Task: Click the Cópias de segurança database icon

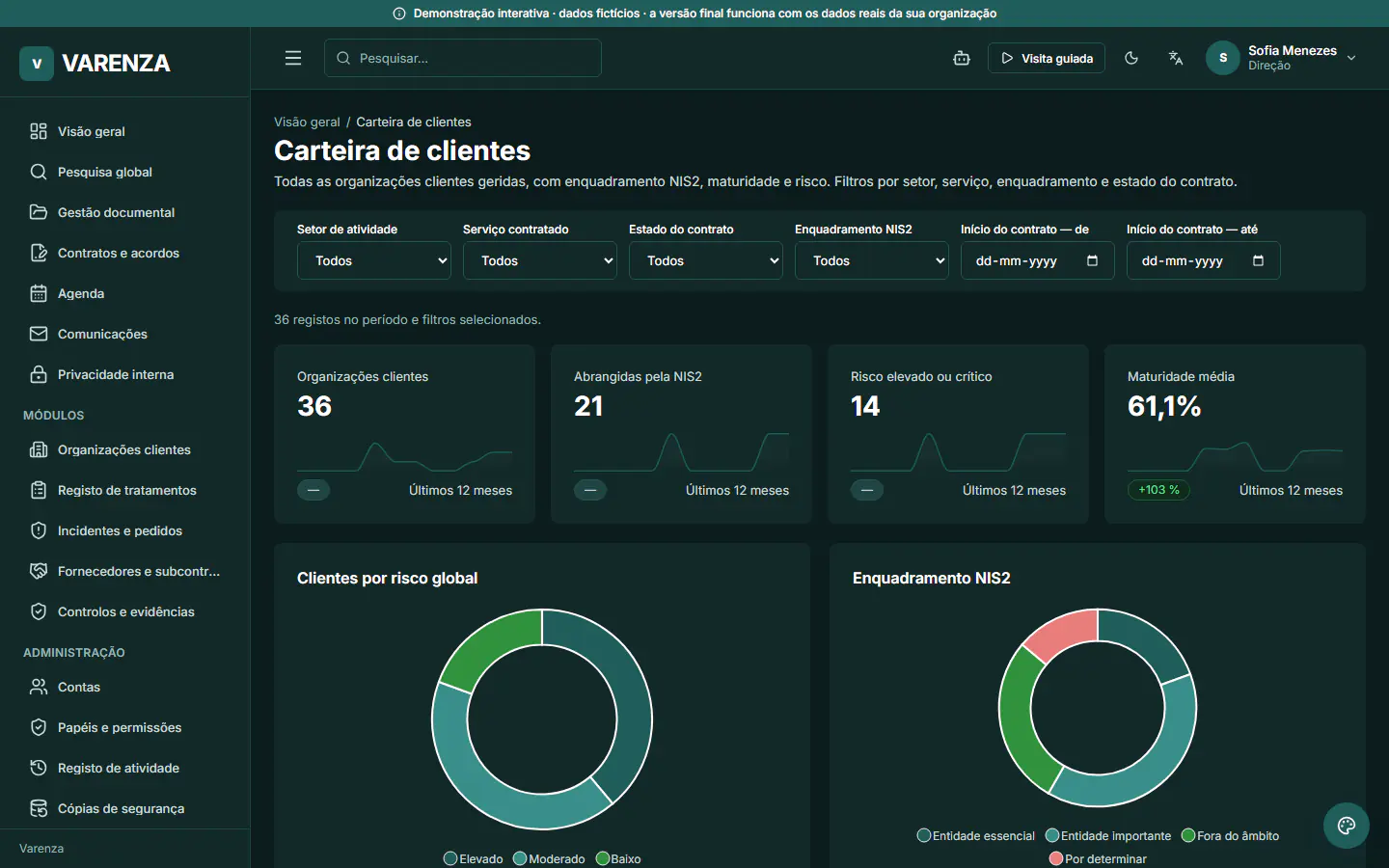Action: 39,808
